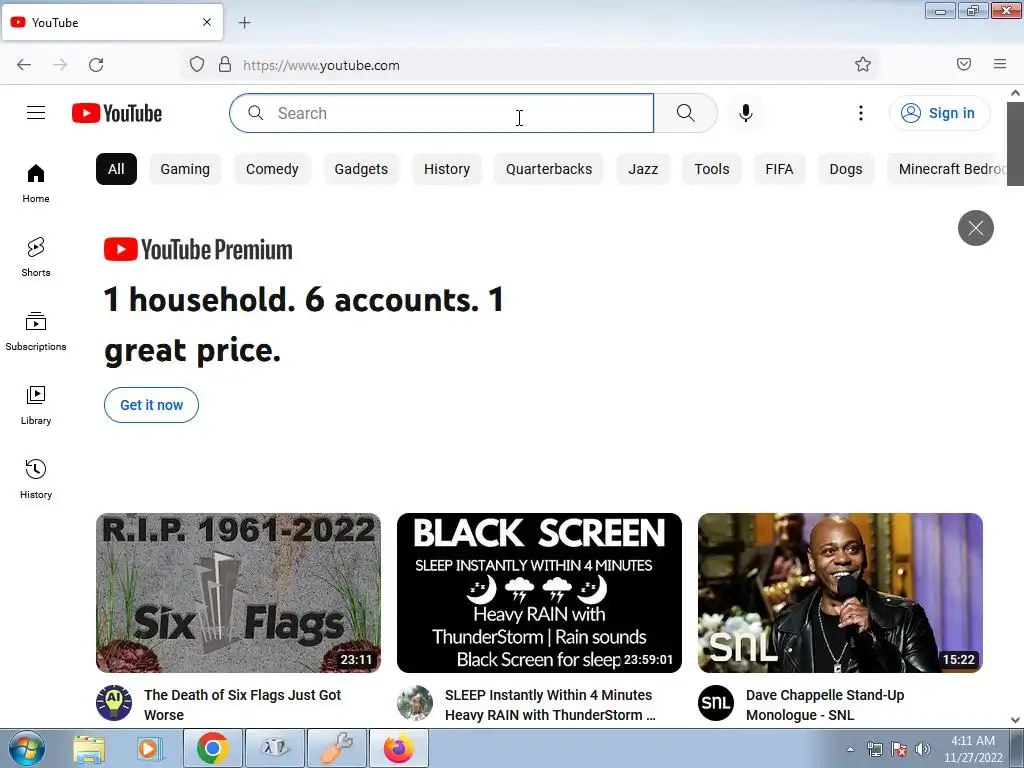Select the Minecraft Bedrock filter chip
Image resolution: width=1024 pixels, height=768 pixels.
[x=948, y=169]
